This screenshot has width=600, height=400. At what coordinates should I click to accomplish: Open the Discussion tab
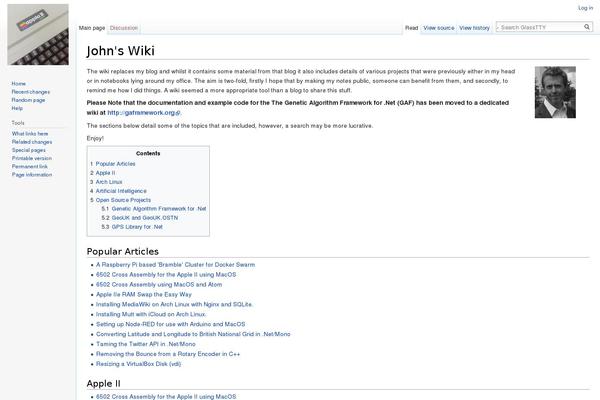click(124, 28)
